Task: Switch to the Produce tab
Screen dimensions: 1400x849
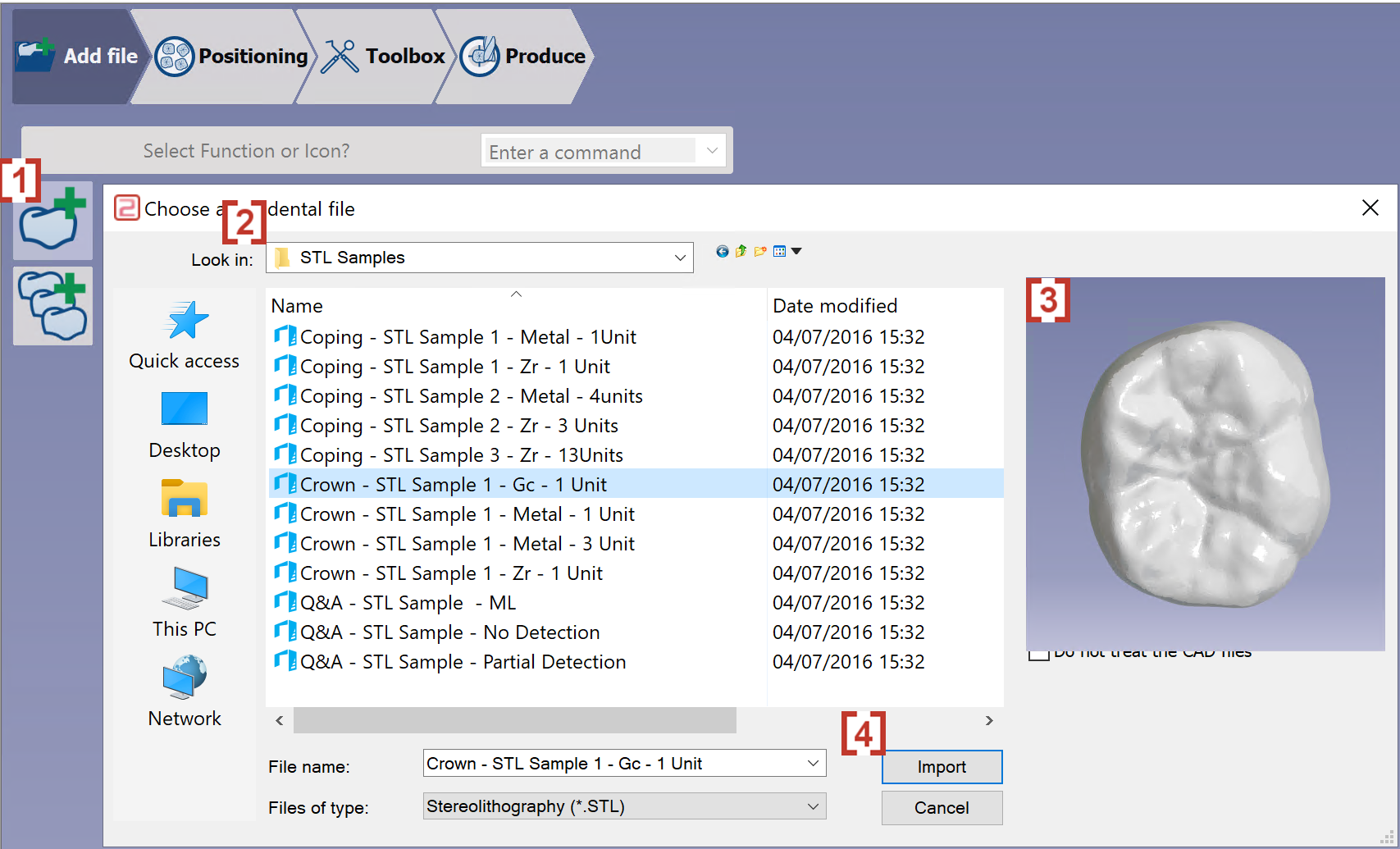Action: (523, 56)
